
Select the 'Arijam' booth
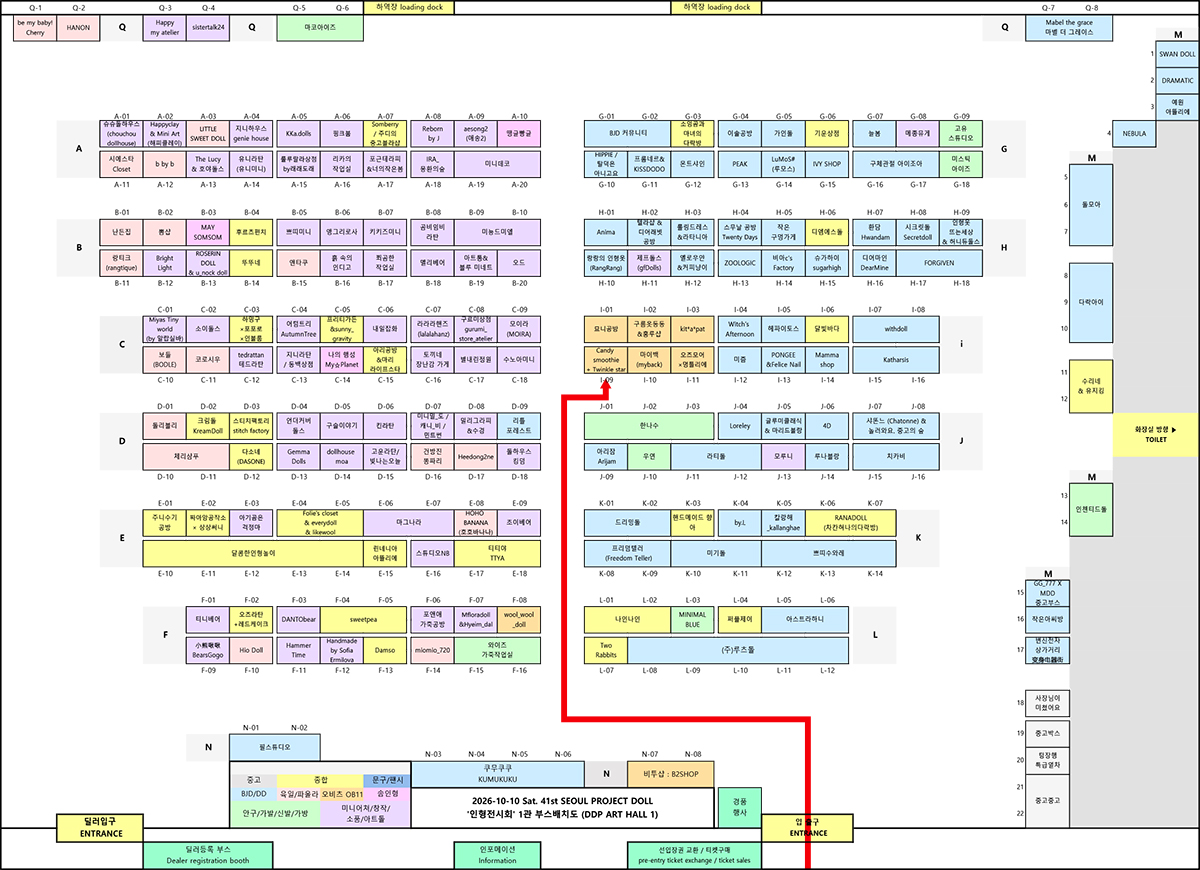coord(606,456)
